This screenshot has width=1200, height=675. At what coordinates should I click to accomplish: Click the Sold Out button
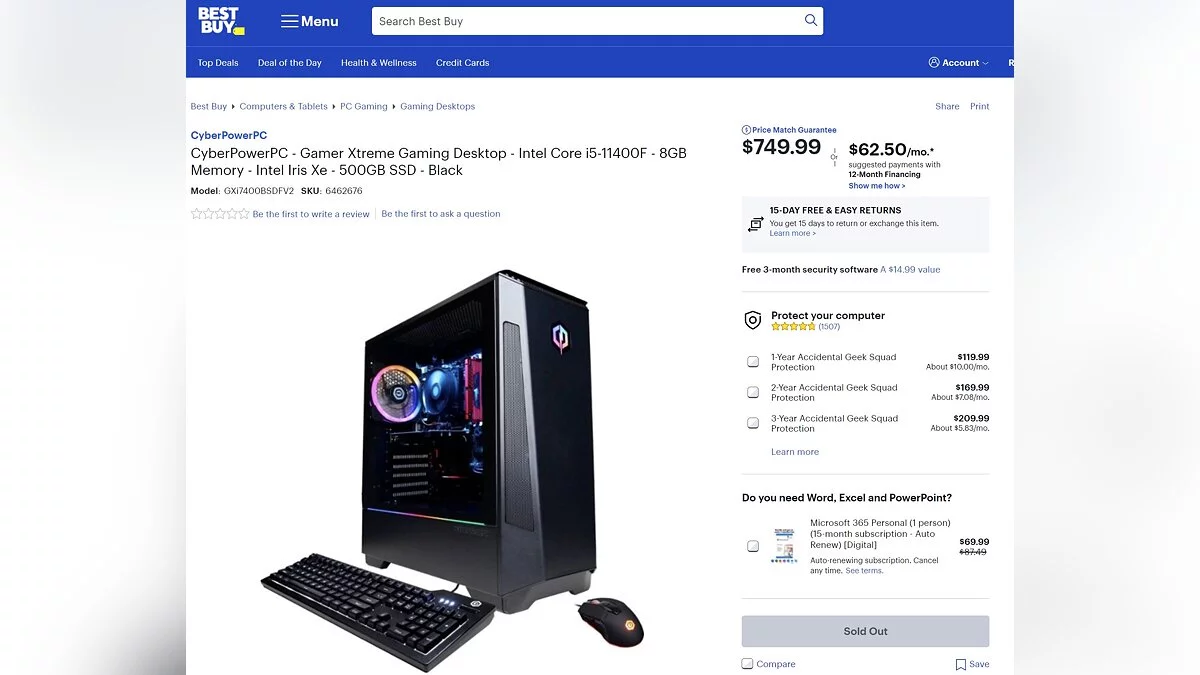point(865,631)
